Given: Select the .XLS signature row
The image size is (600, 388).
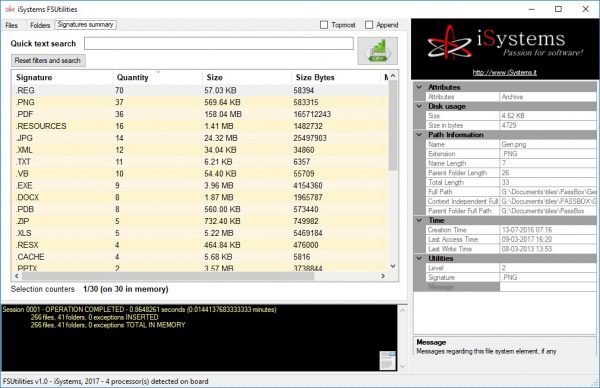Looking at the screenshot, I should pyautogui.click(x=201, y=233).
